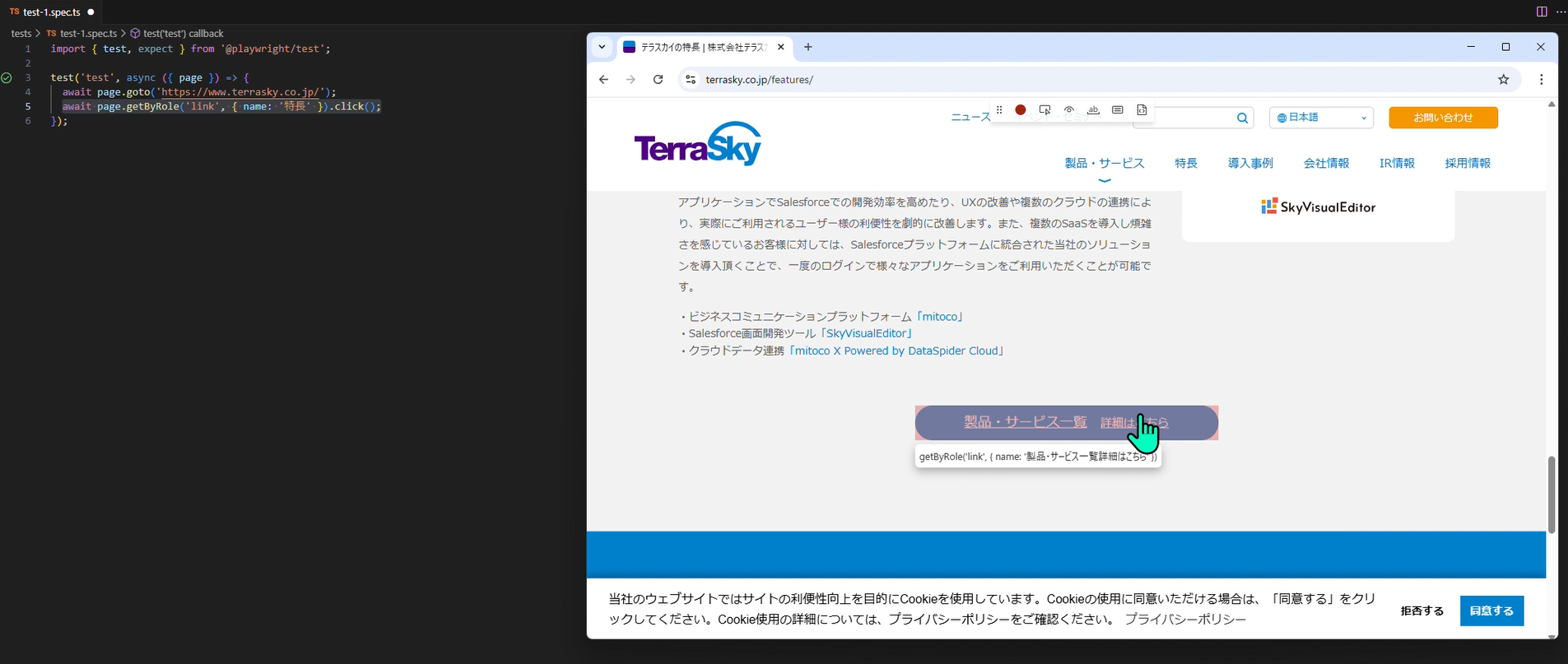
Task: Select the Assert visibility eye tool
Action: 1069,109
